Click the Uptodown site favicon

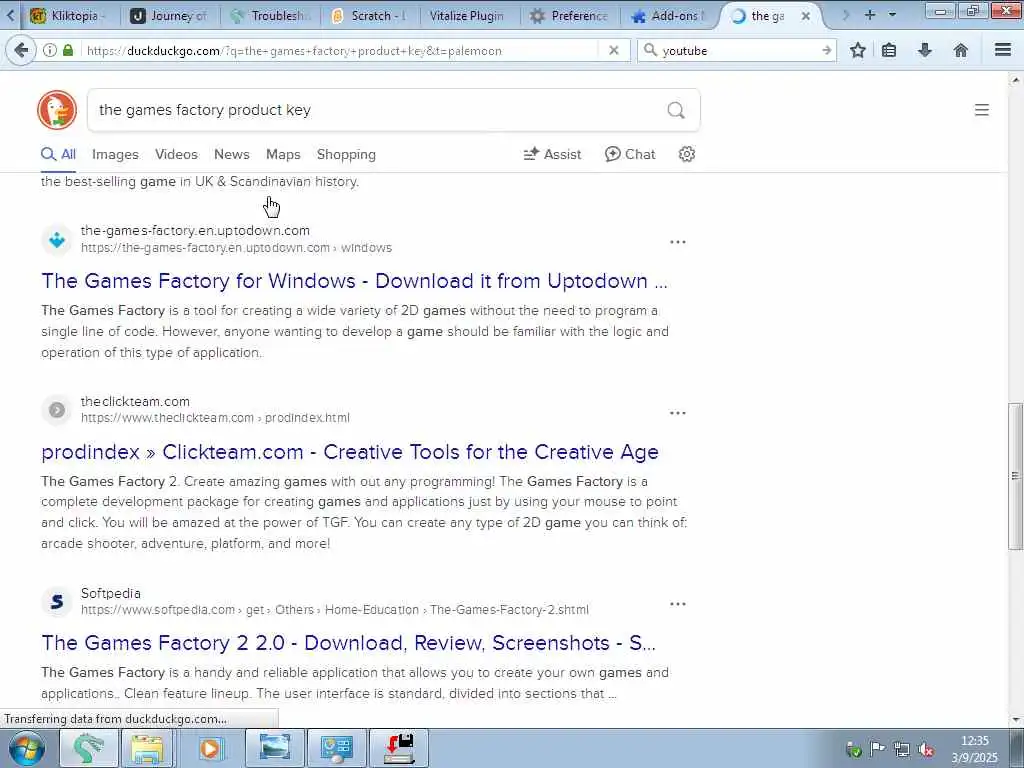(x=57, y=240)
